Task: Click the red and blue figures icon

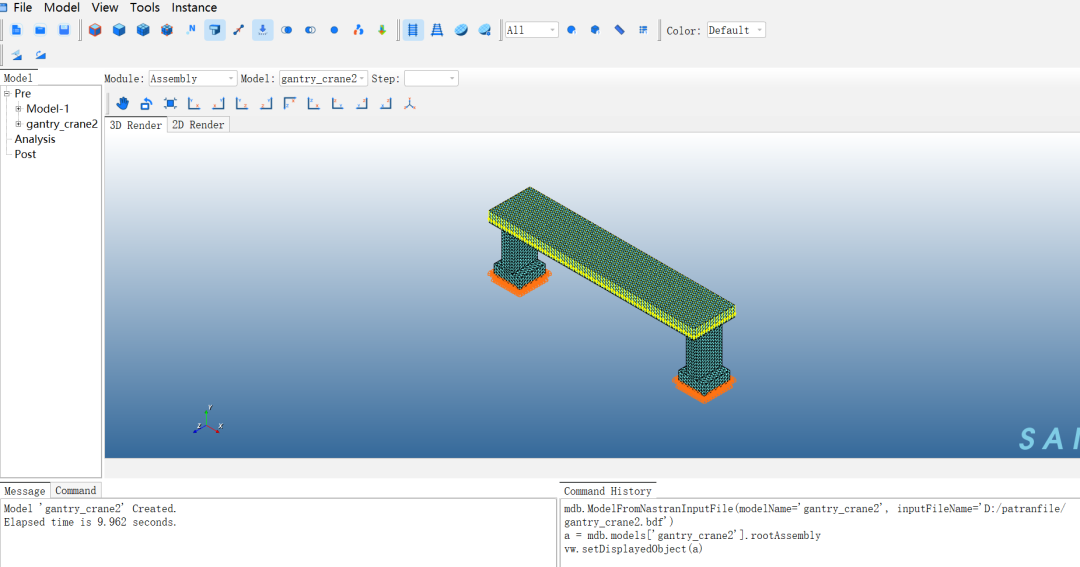Action: tap(358, 30)
